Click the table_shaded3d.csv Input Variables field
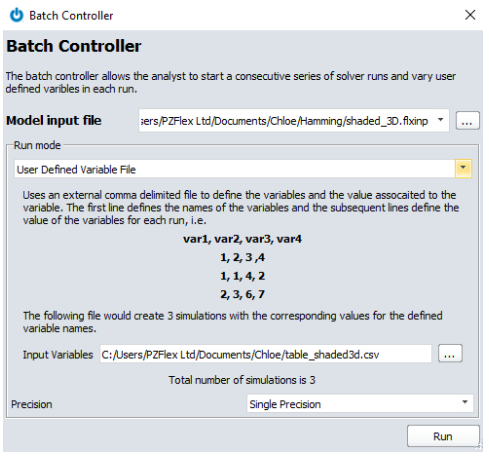This screenshot has height=456, width=489. (265, 354)
